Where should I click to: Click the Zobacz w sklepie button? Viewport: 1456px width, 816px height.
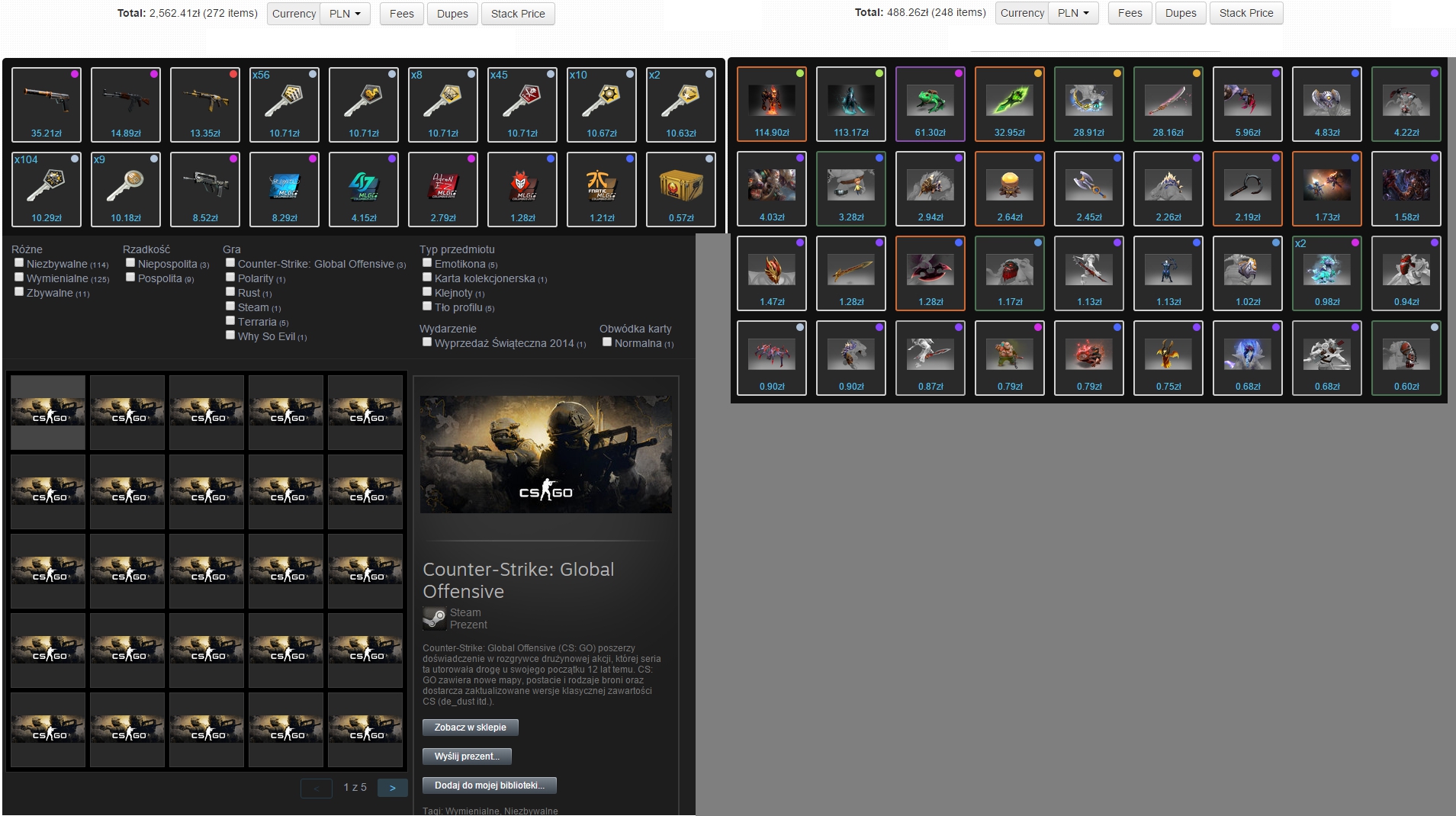[470, 728]
